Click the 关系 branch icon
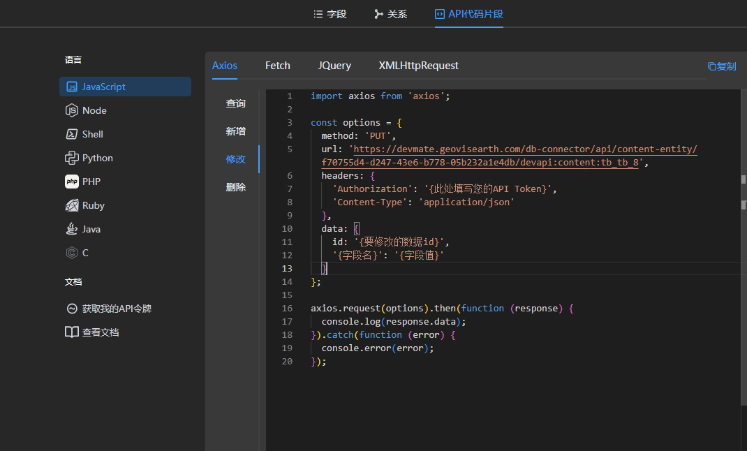 [x=378, y=14]
